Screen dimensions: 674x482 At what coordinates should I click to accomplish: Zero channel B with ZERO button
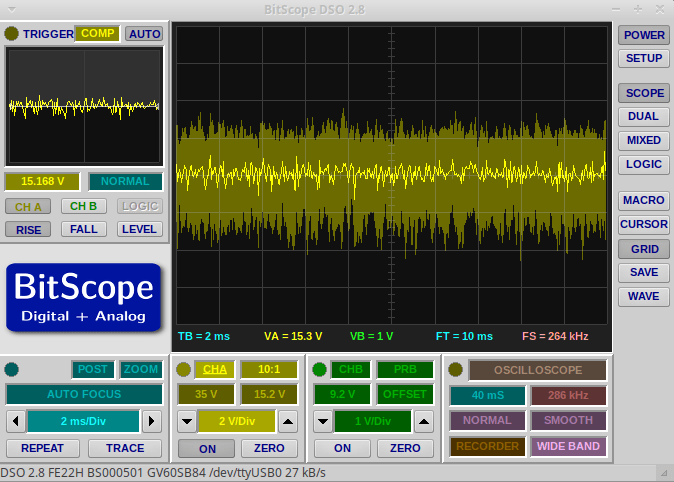pos(405,448)
